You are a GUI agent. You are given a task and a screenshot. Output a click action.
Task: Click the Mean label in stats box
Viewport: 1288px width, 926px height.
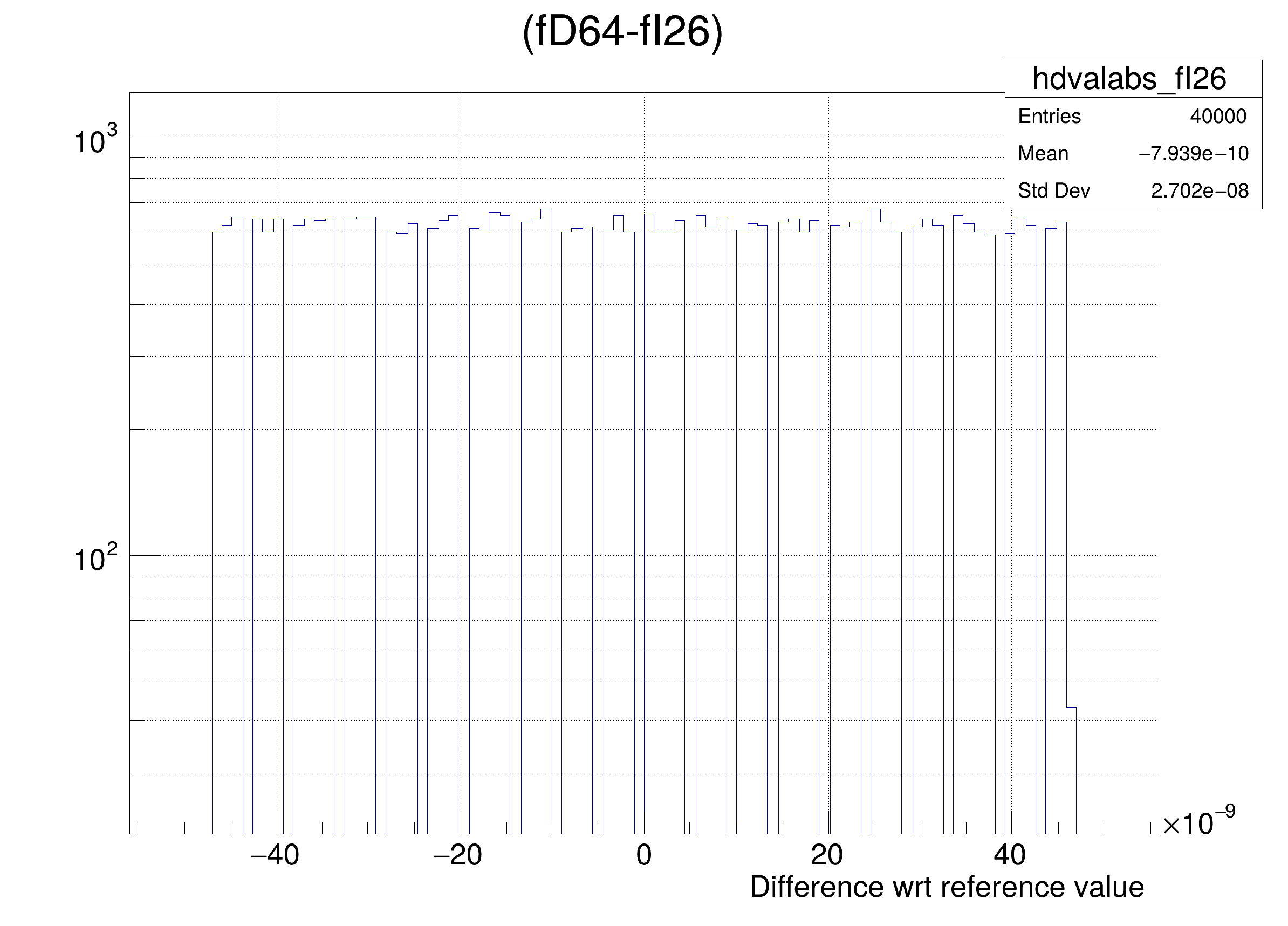[1043, 153]
